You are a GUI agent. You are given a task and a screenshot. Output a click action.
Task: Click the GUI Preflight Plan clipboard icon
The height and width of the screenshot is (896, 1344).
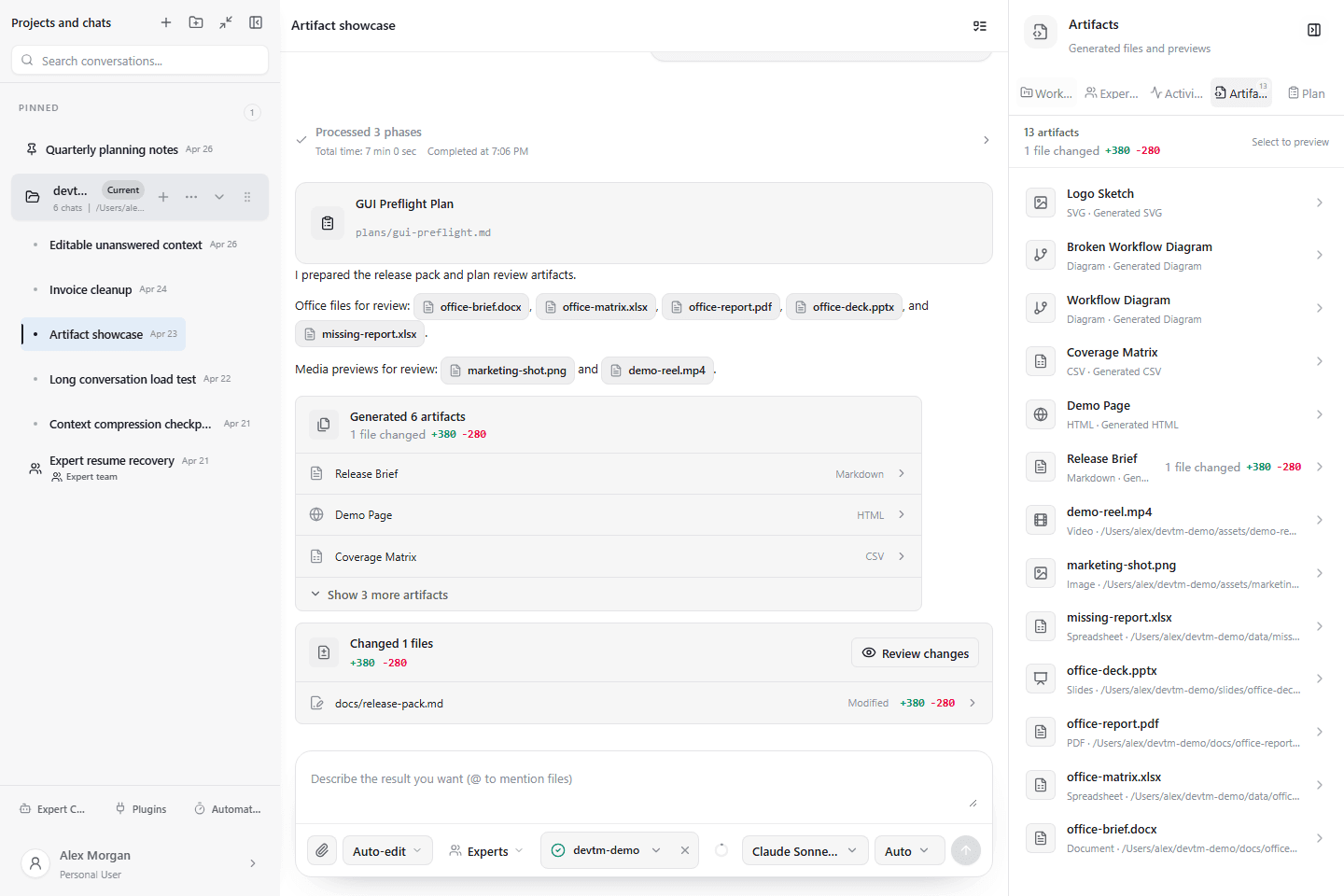328,223
